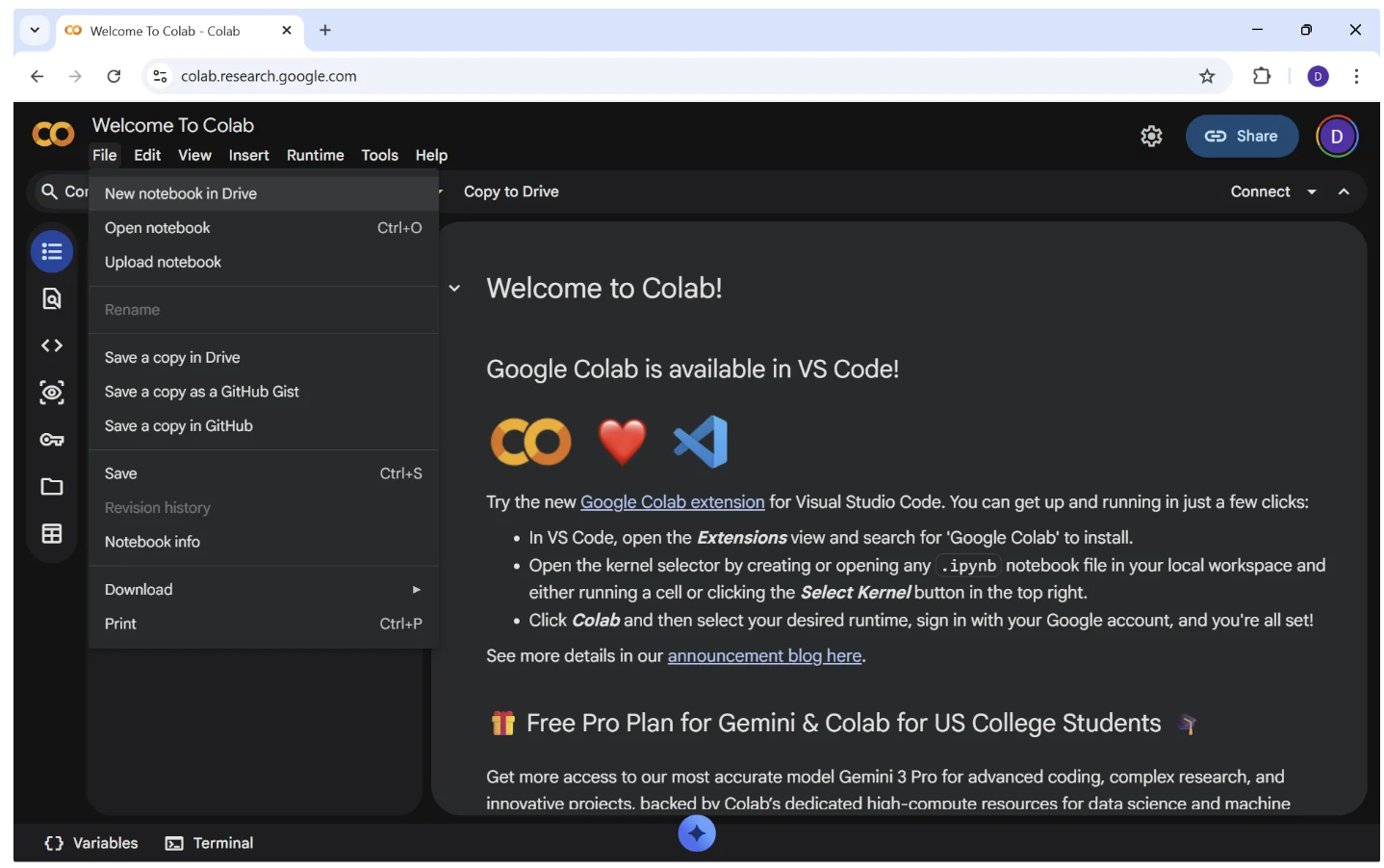Expand Connect options dropdown arrow
The image size is (1384, 868).
(x=1311, y=191)
